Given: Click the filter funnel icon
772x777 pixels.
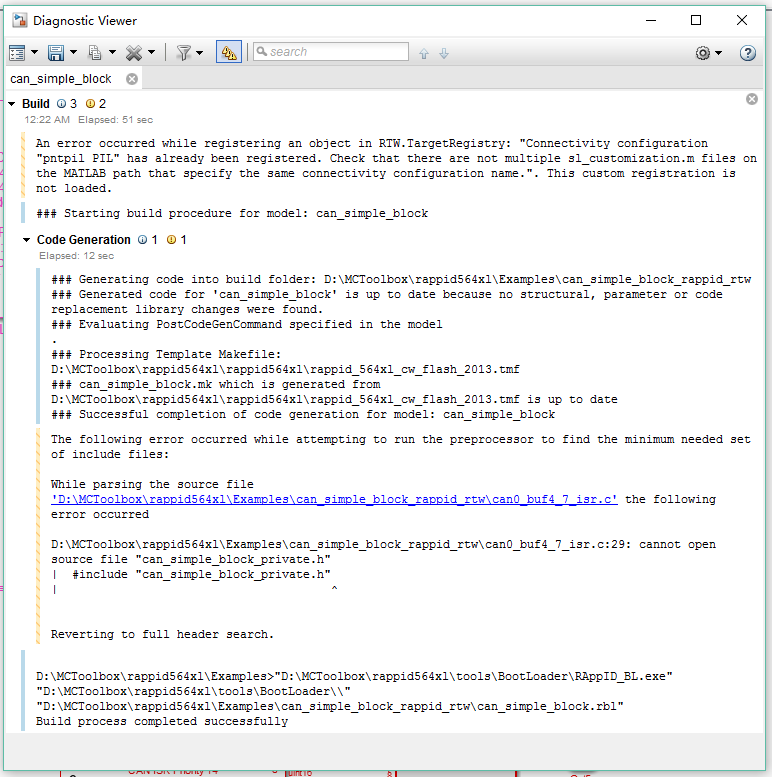Looking at the screenshot, I should [184, 53].
